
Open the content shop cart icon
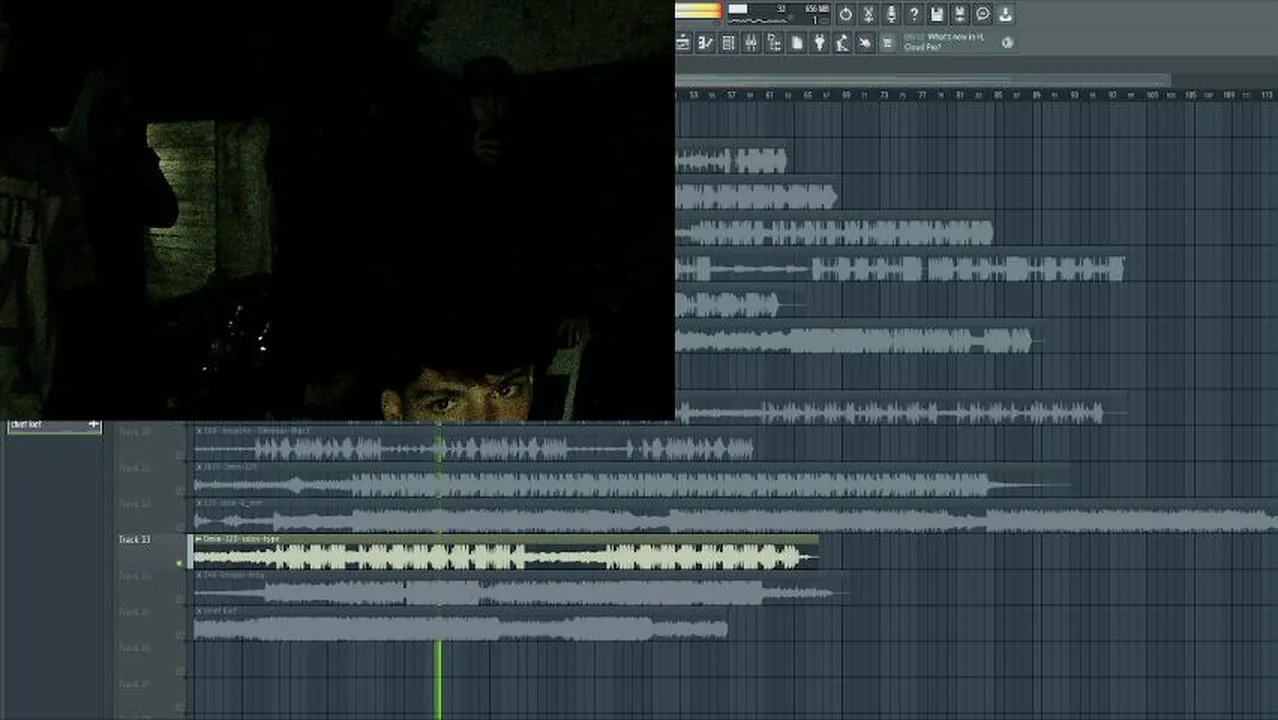(889, 42)
